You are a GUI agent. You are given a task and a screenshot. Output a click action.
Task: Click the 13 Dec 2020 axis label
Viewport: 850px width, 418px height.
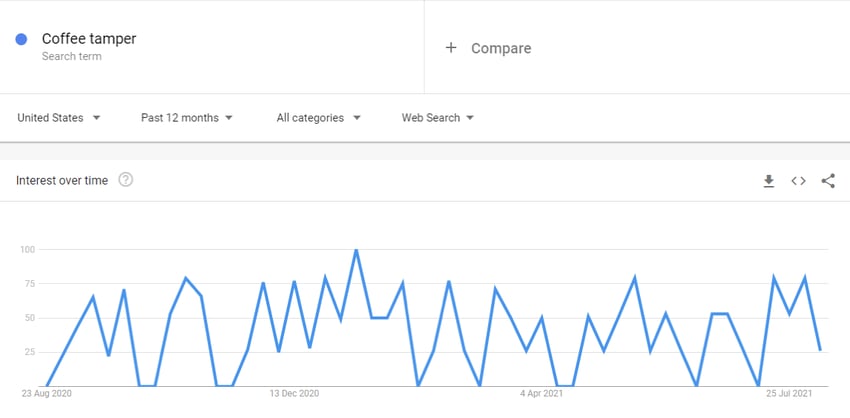point(294,394)
